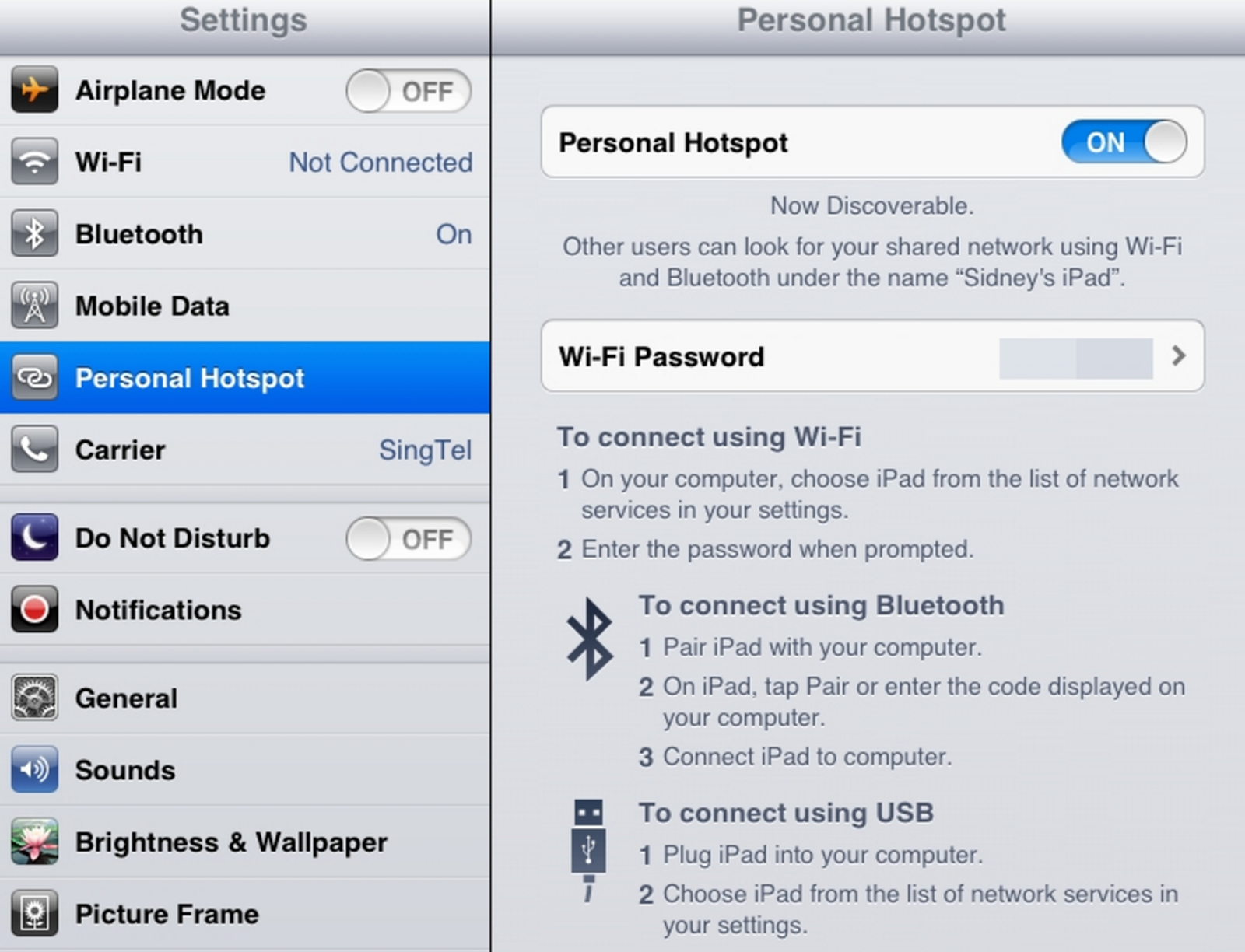This screenshot has width=1245, height=952.
Task: Open Brightness & Wallpaper settings
Action: tap(245, 842)
